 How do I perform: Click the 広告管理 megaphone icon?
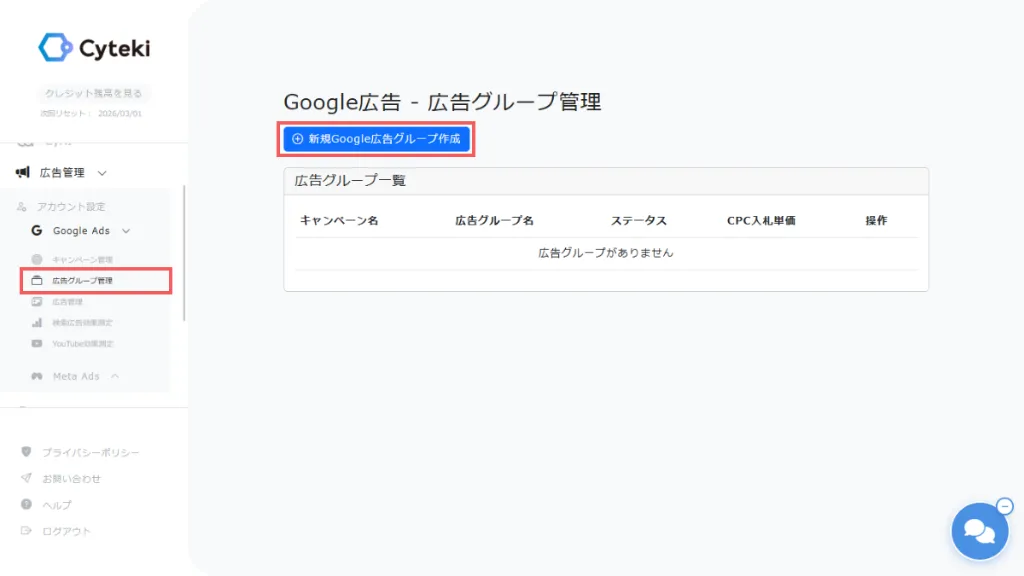[x=23, y=172]
